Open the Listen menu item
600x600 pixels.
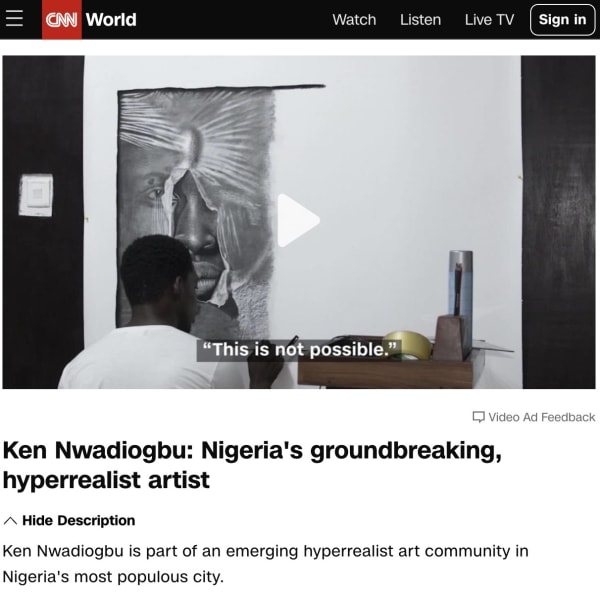coord(420,20)
